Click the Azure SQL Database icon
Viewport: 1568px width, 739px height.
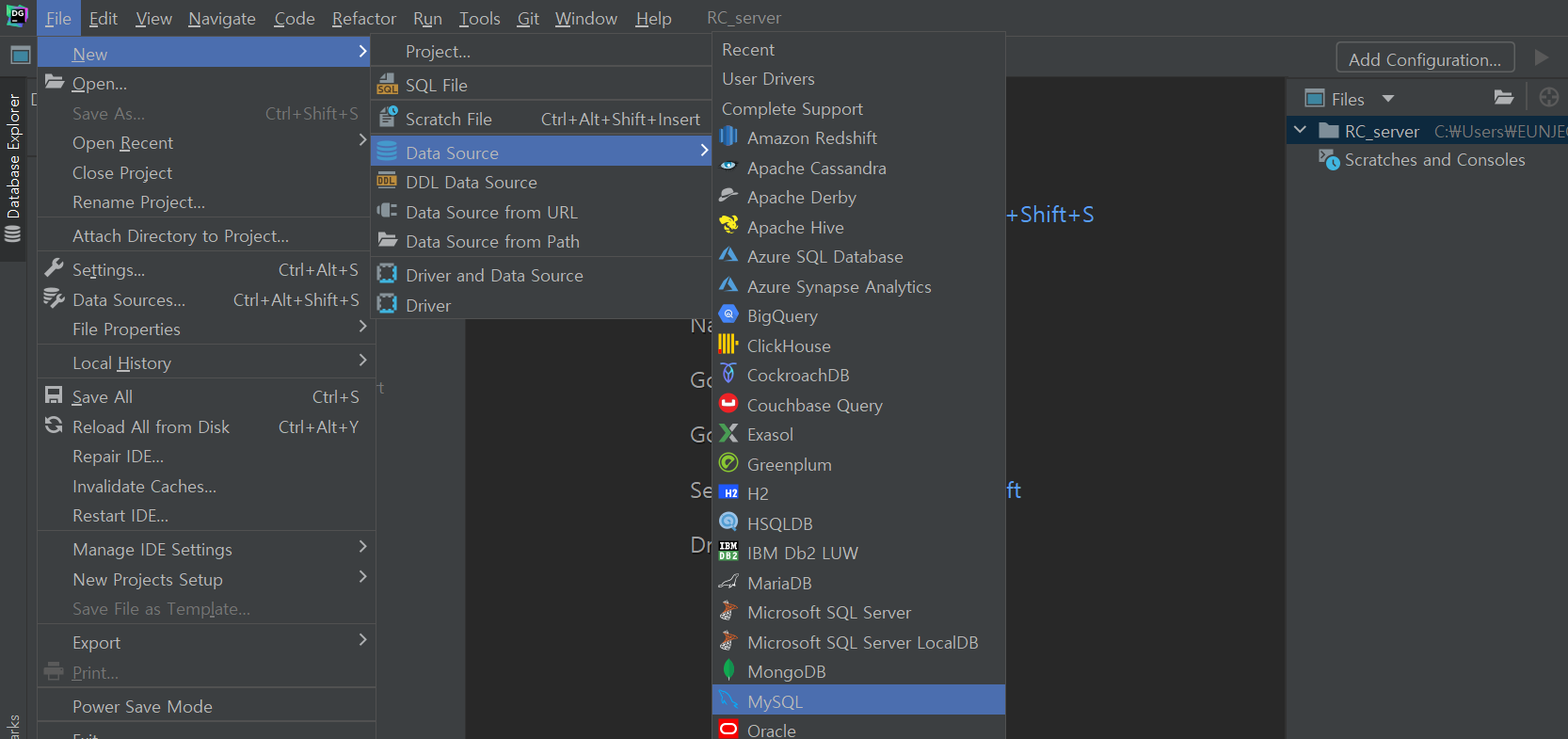[x=728, y=255]
